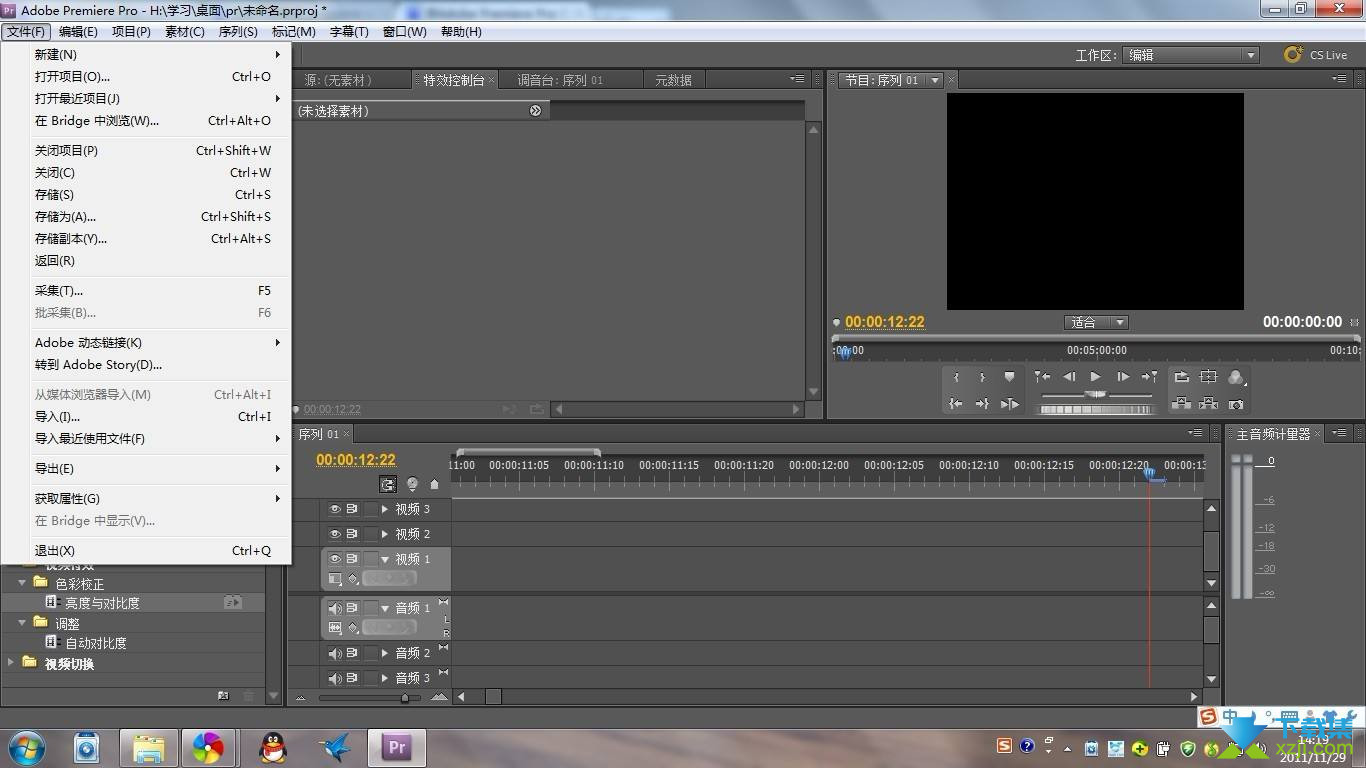This screenshot has height=768, width=1366.
Task: Click the Play In to Out icon
Action: coord(1009,404)
